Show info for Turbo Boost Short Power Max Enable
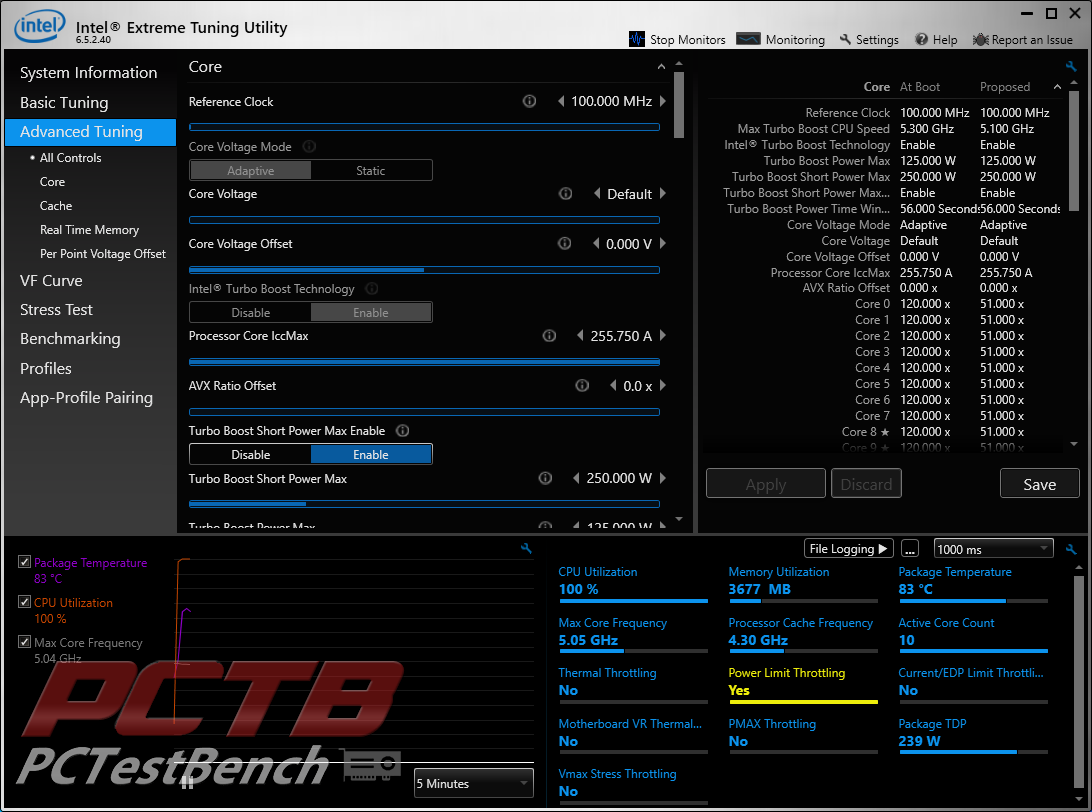 tap(403, 430)
